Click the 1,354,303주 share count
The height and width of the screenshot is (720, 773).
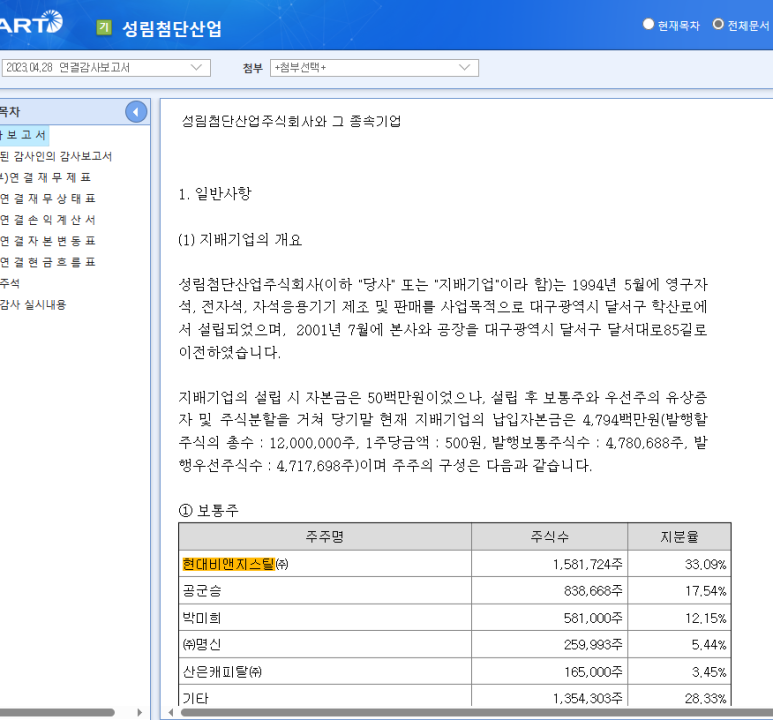click(588, 698)
